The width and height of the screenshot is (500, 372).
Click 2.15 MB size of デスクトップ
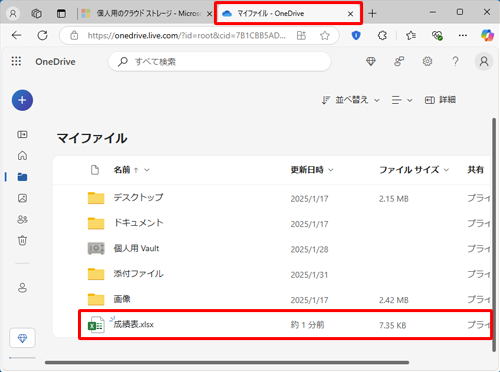tap(394, 199)
